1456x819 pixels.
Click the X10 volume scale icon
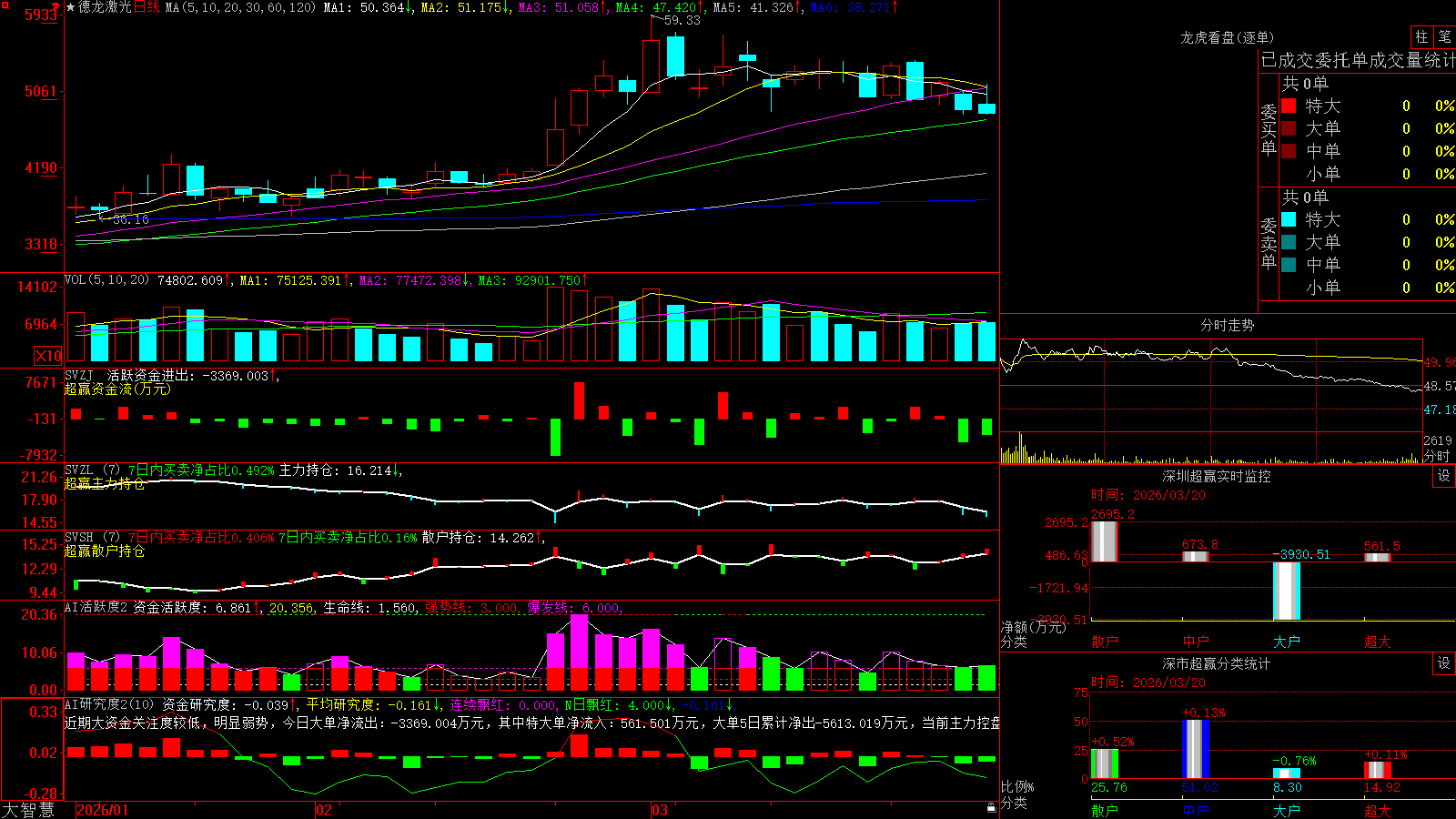coord(48,356)
